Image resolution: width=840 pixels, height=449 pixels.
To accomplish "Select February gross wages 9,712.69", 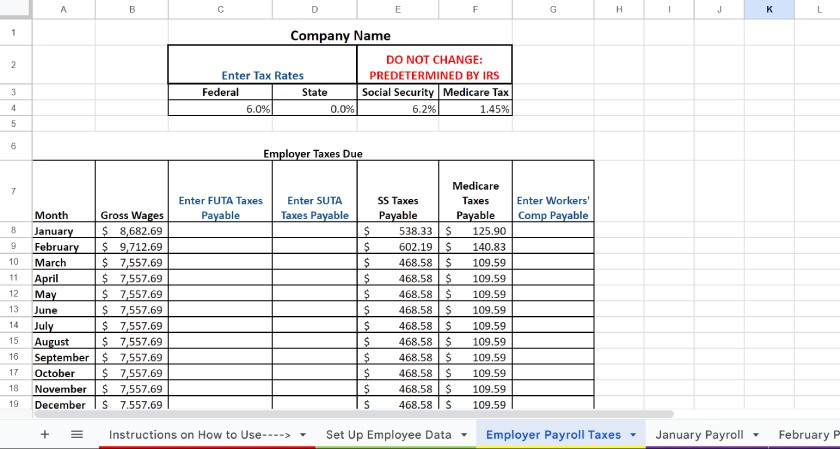I will click(132, 246).
